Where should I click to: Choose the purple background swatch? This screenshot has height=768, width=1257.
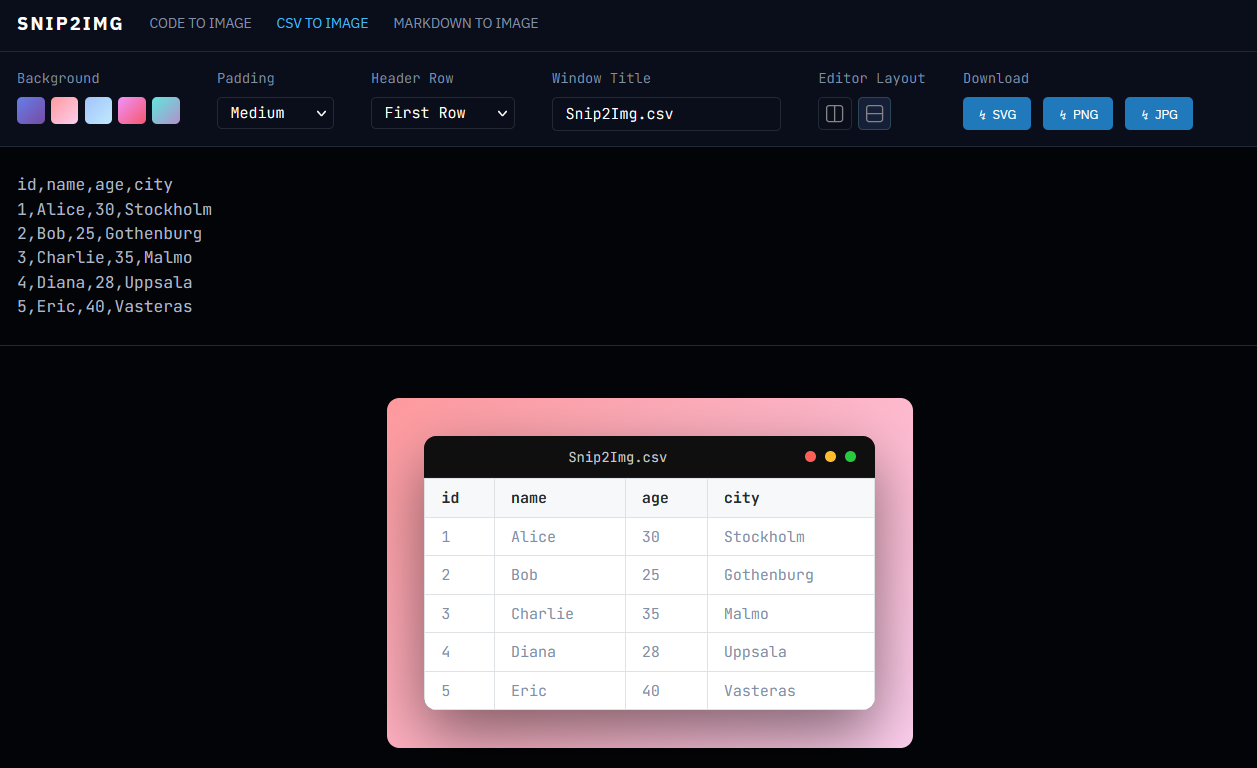31,110
